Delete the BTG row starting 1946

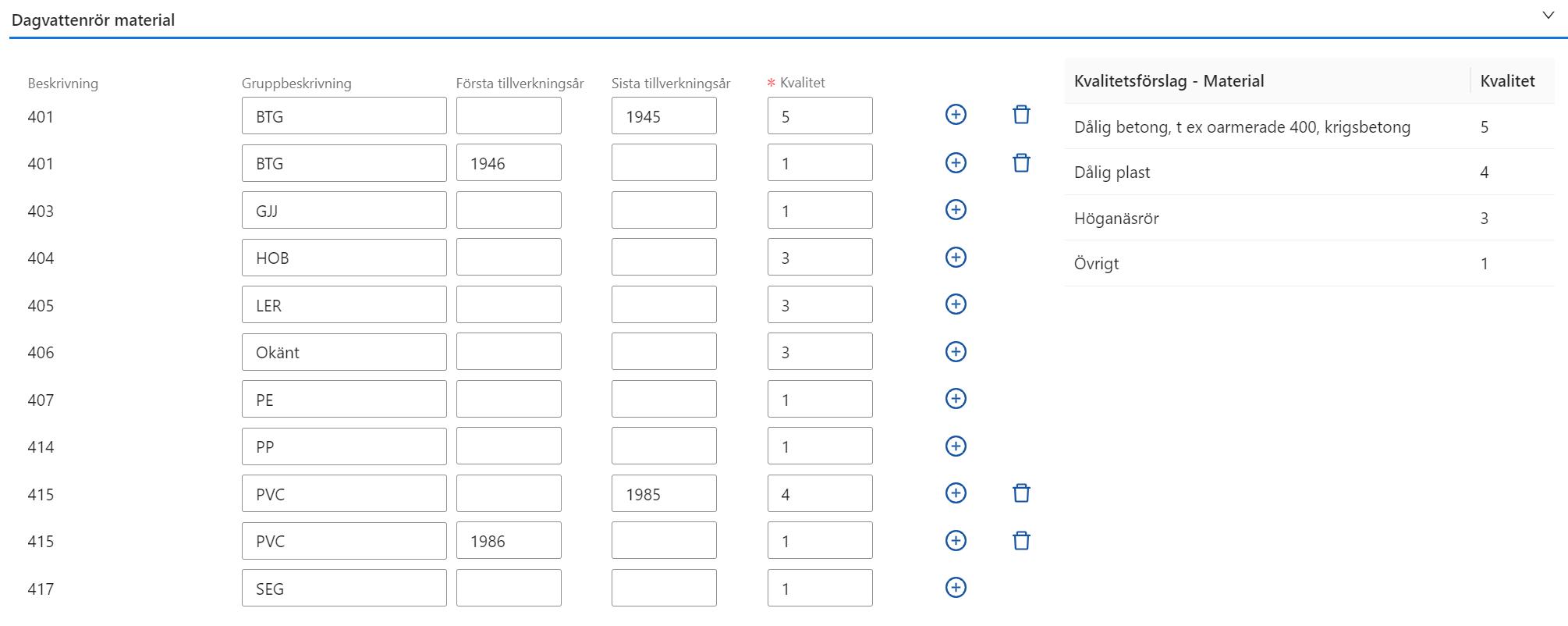(x=1021, y=163)
